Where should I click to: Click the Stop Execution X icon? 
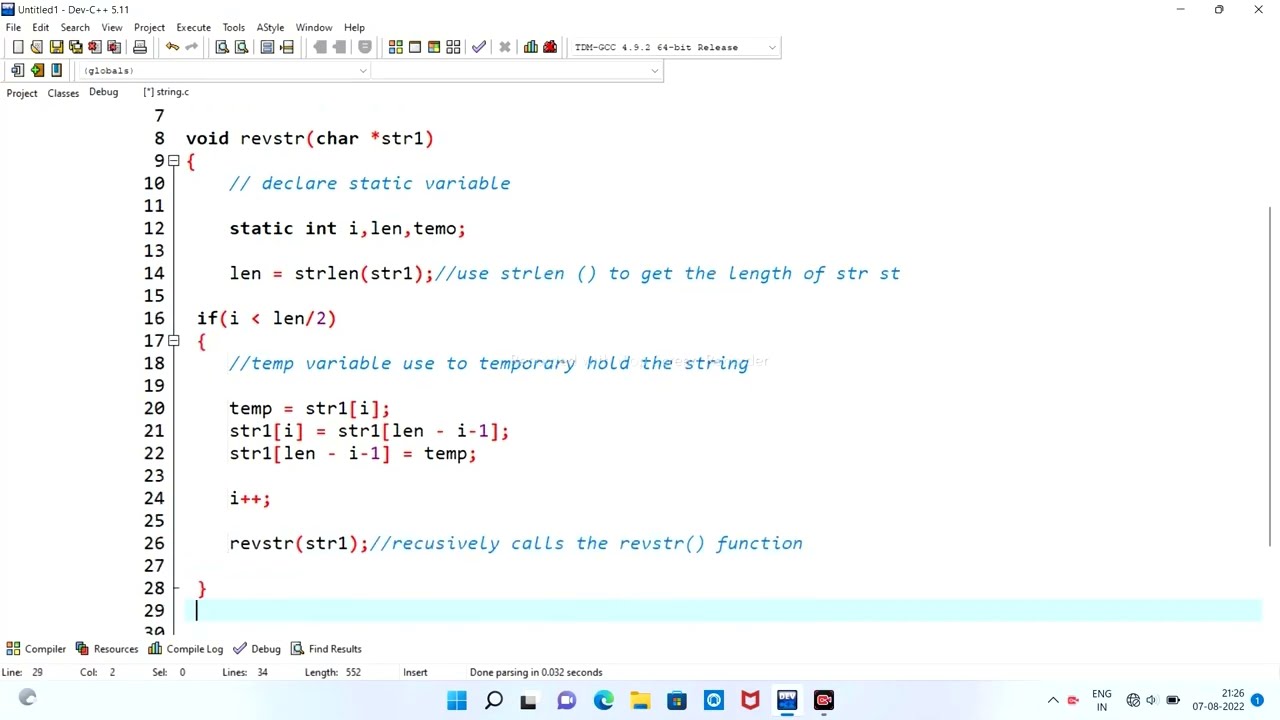tap(505, 47)
